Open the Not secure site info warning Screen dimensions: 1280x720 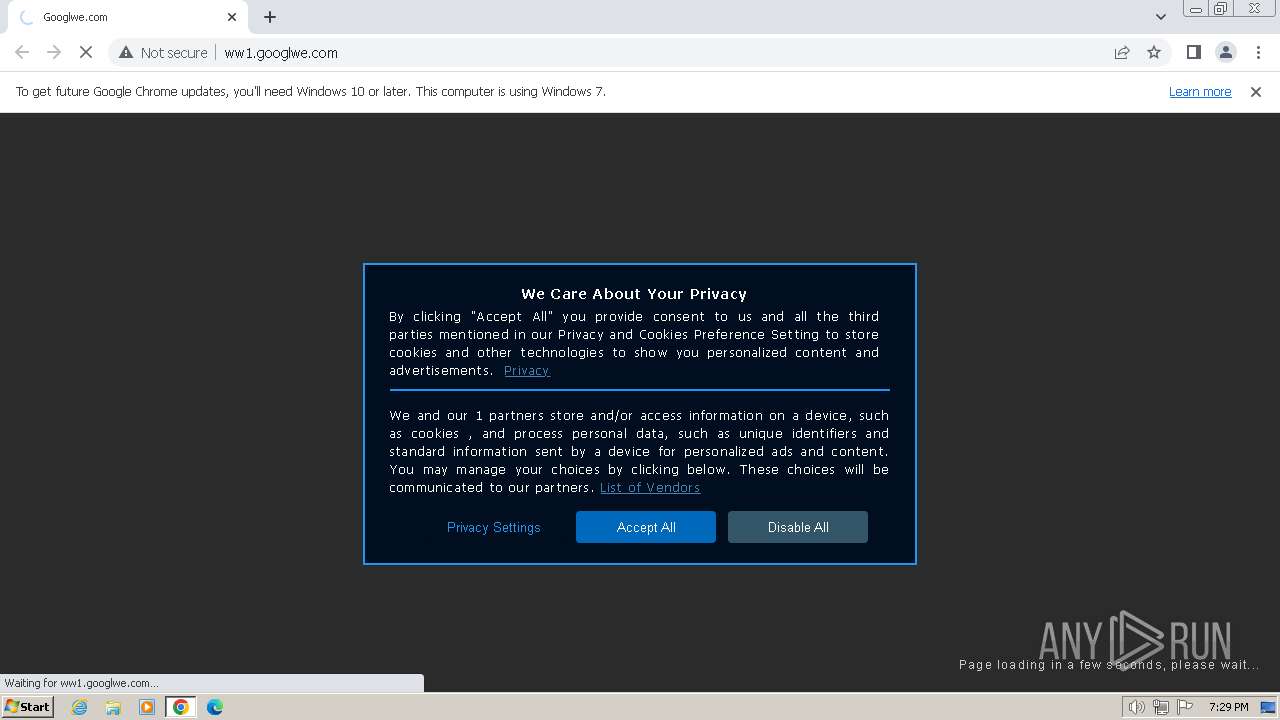coord(163,52)
